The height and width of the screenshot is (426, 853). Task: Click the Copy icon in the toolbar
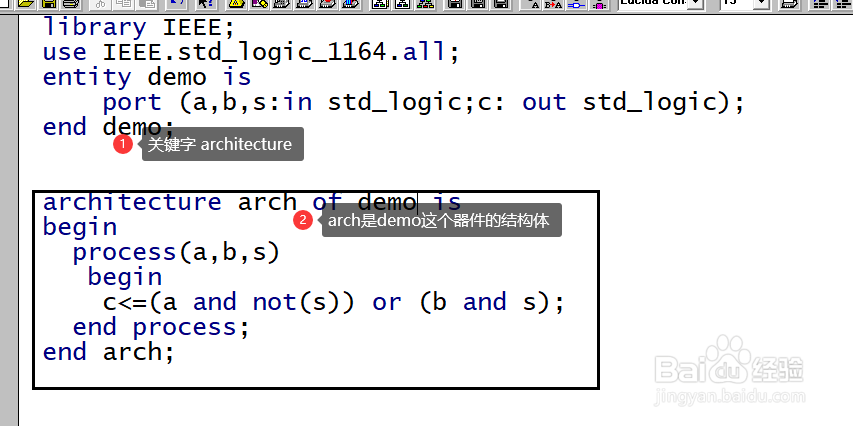[123, 4]
